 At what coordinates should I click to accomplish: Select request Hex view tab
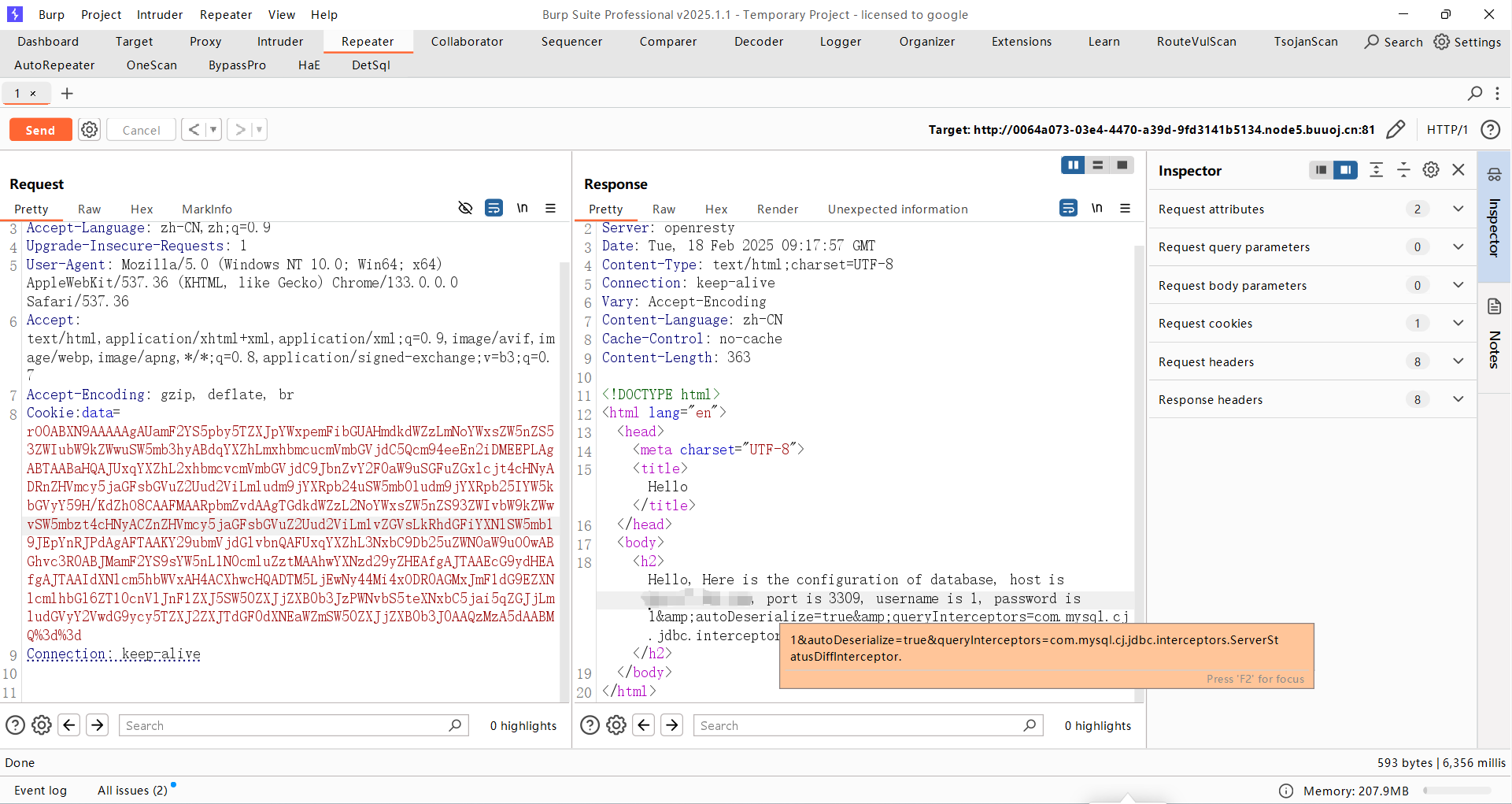click(142, 209)
